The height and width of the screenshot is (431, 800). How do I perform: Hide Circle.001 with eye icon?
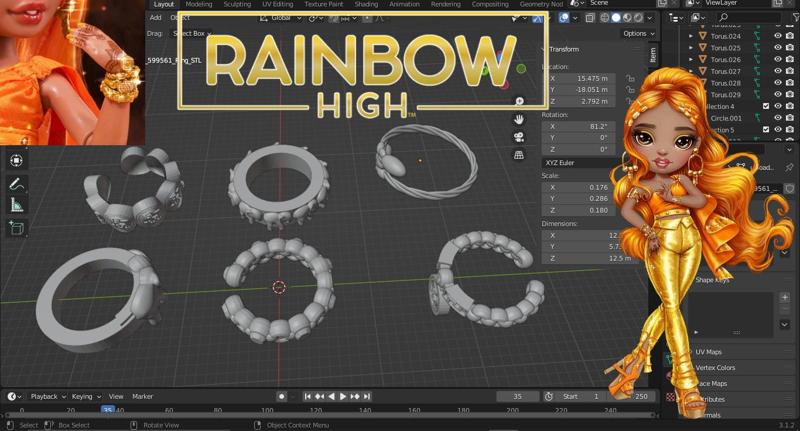(778, 118)
